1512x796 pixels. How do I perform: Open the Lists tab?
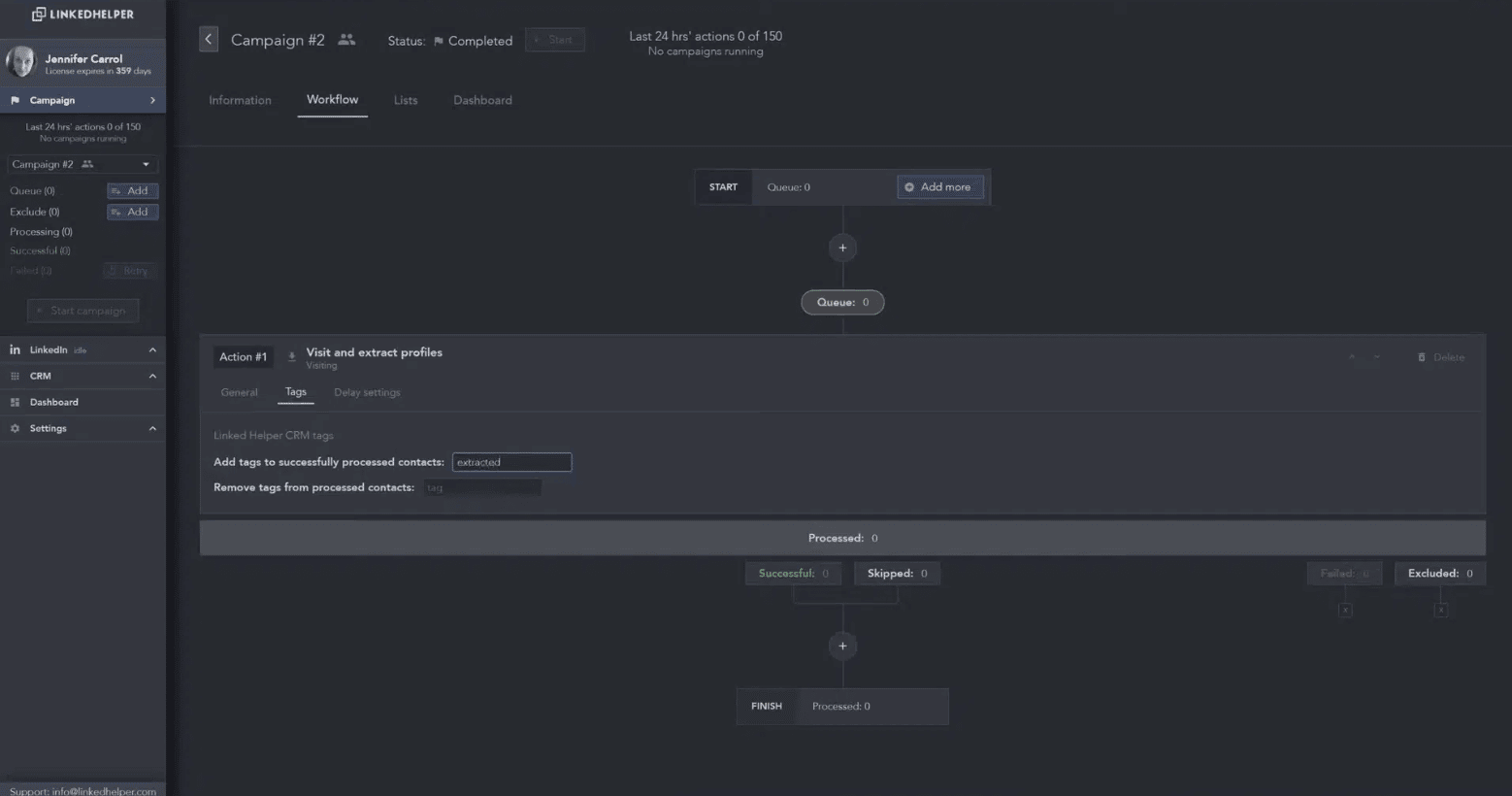point(406,100)
